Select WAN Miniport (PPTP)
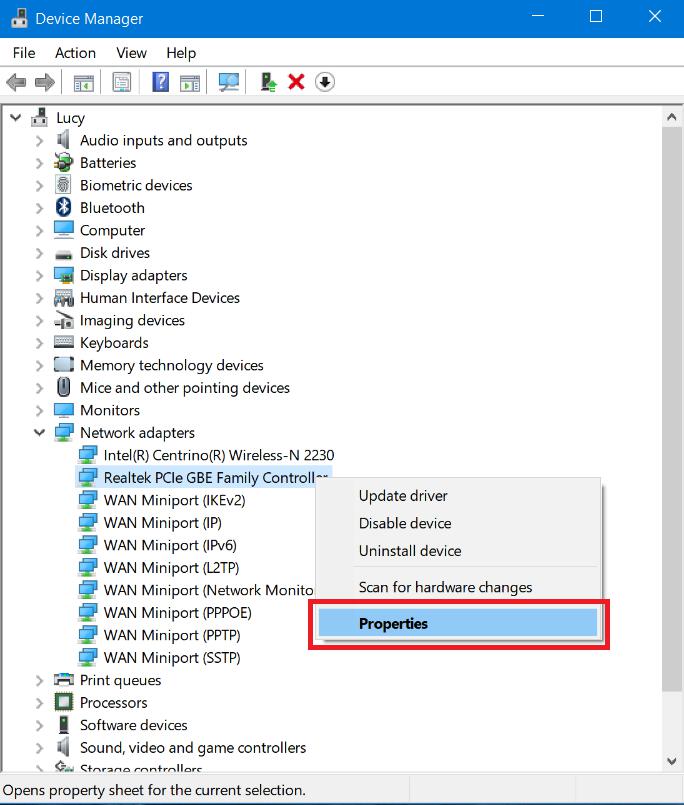684x805 pixels. pos(172,635)
